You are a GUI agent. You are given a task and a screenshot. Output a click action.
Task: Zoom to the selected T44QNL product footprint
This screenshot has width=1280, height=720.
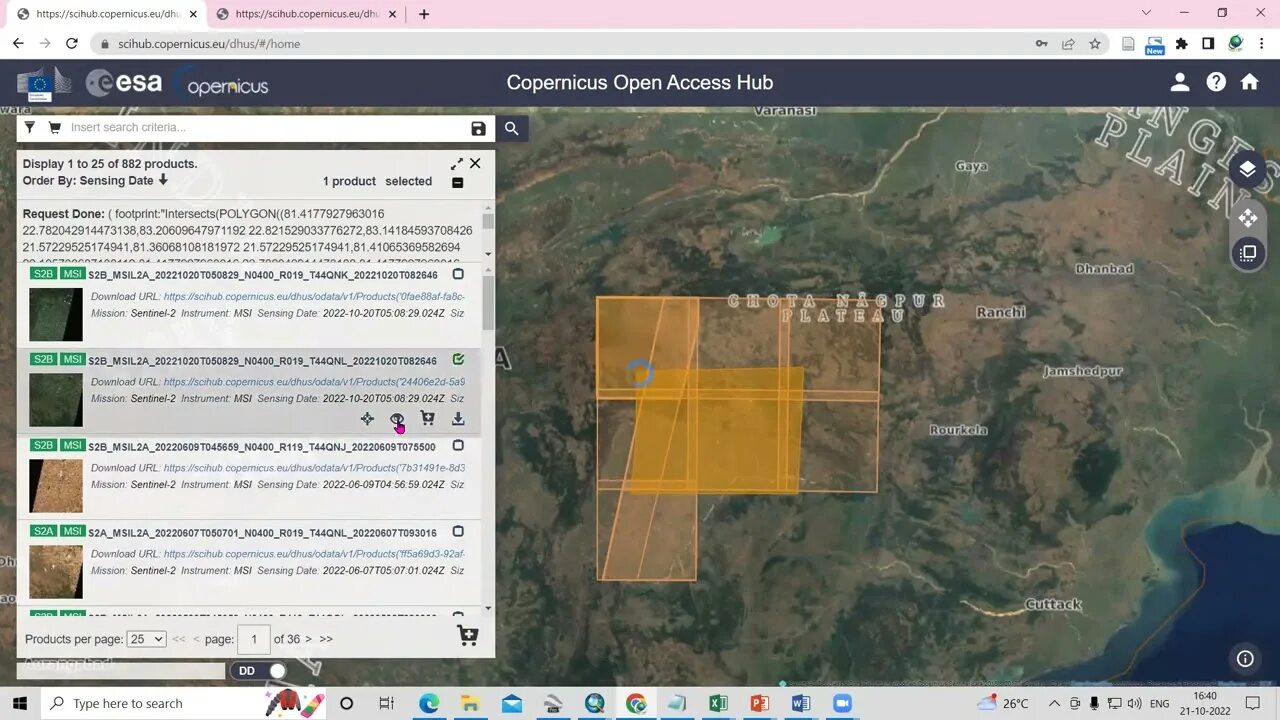pyautogui.click(x=367, y=419)
